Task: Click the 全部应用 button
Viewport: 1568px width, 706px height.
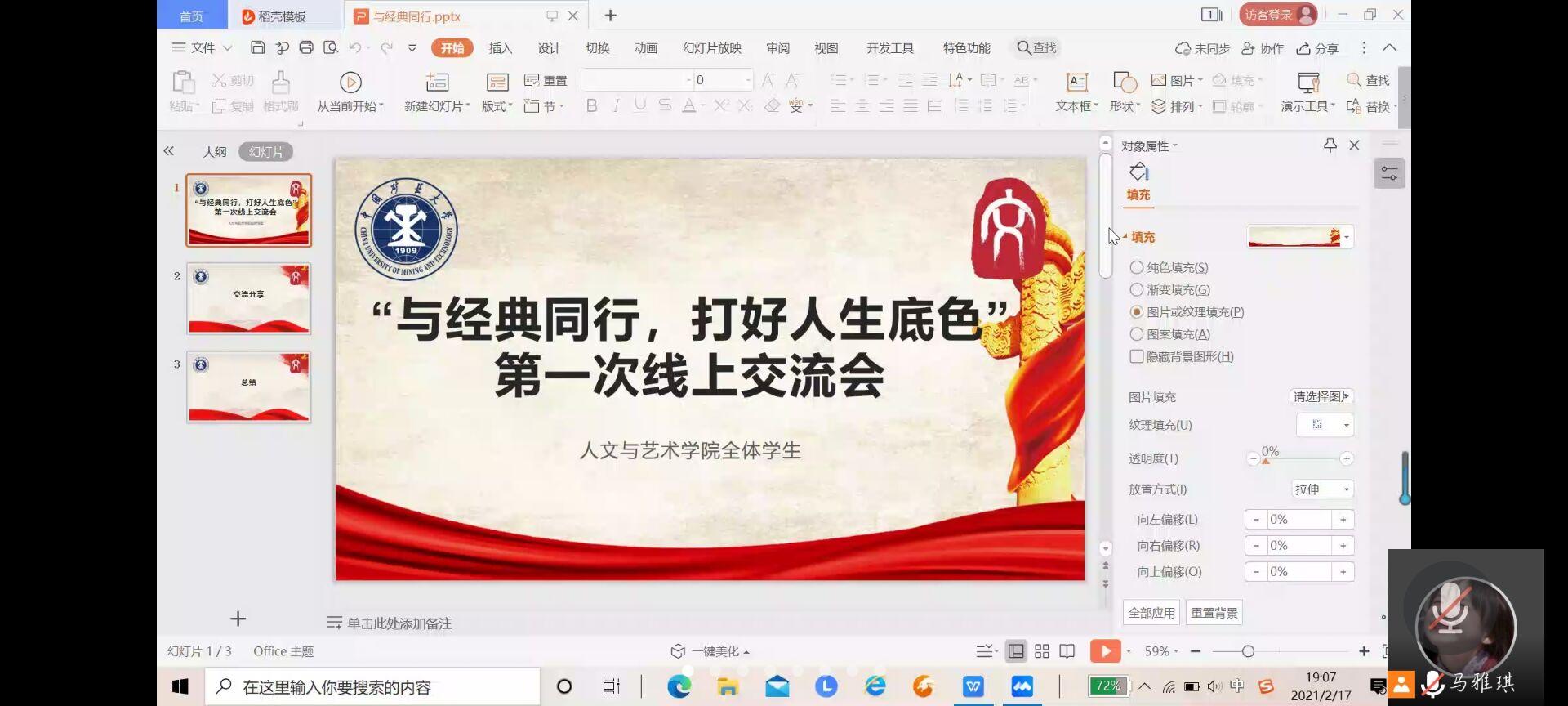Action: [x=1151, y=613]
